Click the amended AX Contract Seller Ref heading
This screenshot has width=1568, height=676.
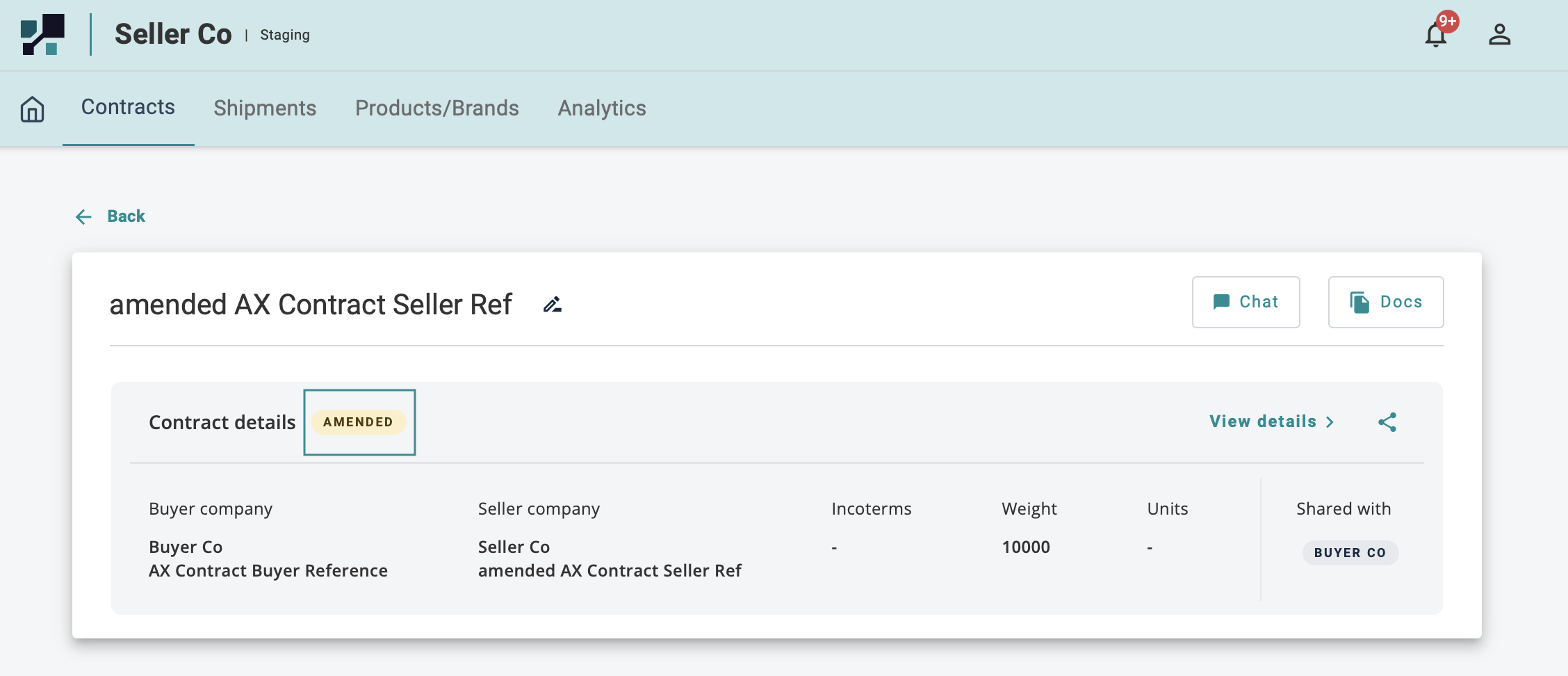(x=311, y=305)
